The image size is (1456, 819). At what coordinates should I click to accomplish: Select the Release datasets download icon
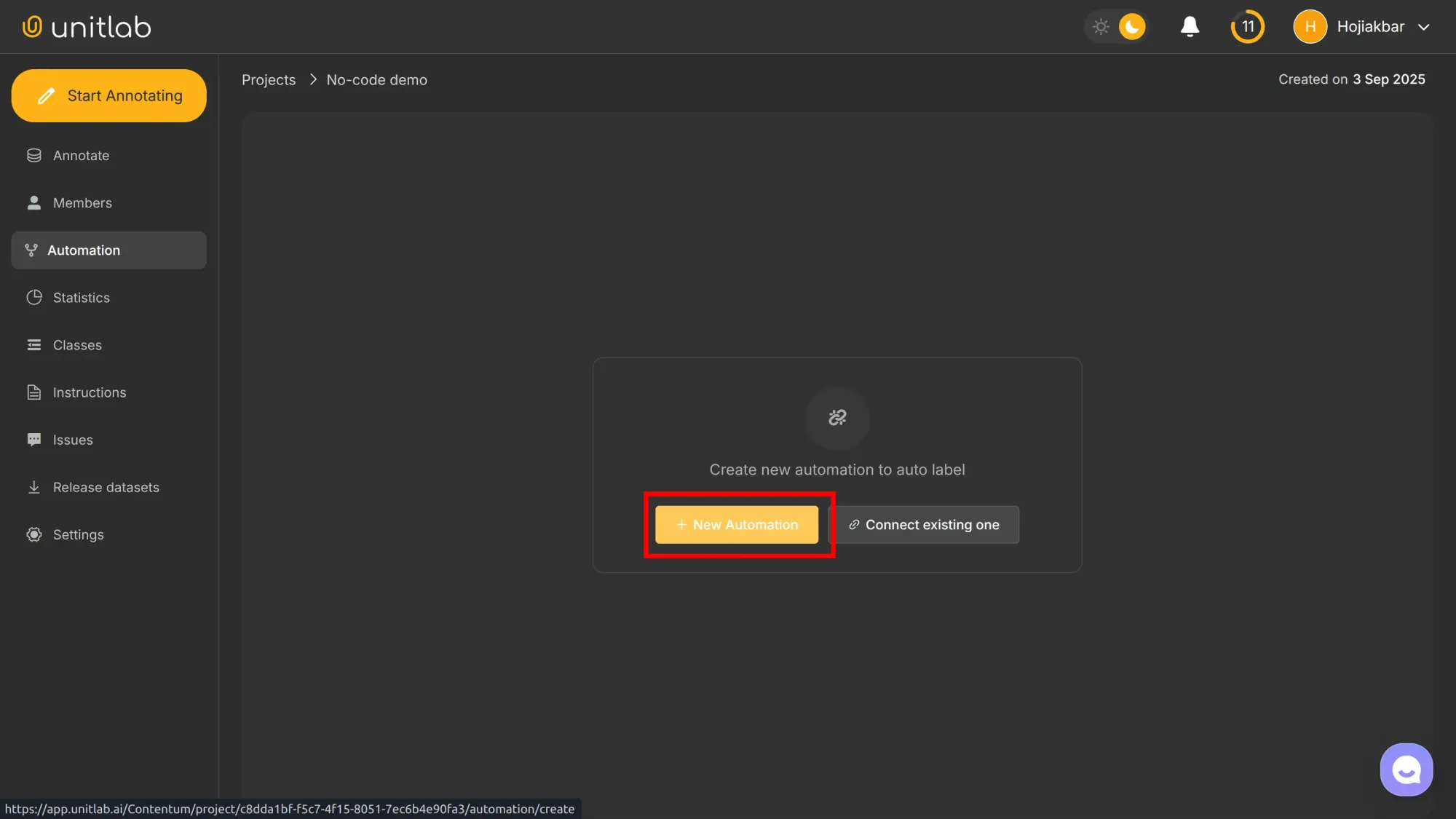coord(33,486)
